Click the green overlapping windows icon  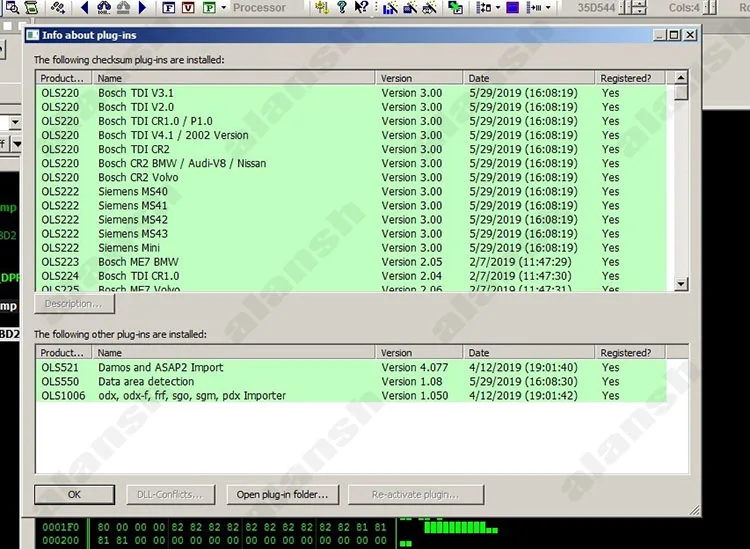tap(455, 7)
